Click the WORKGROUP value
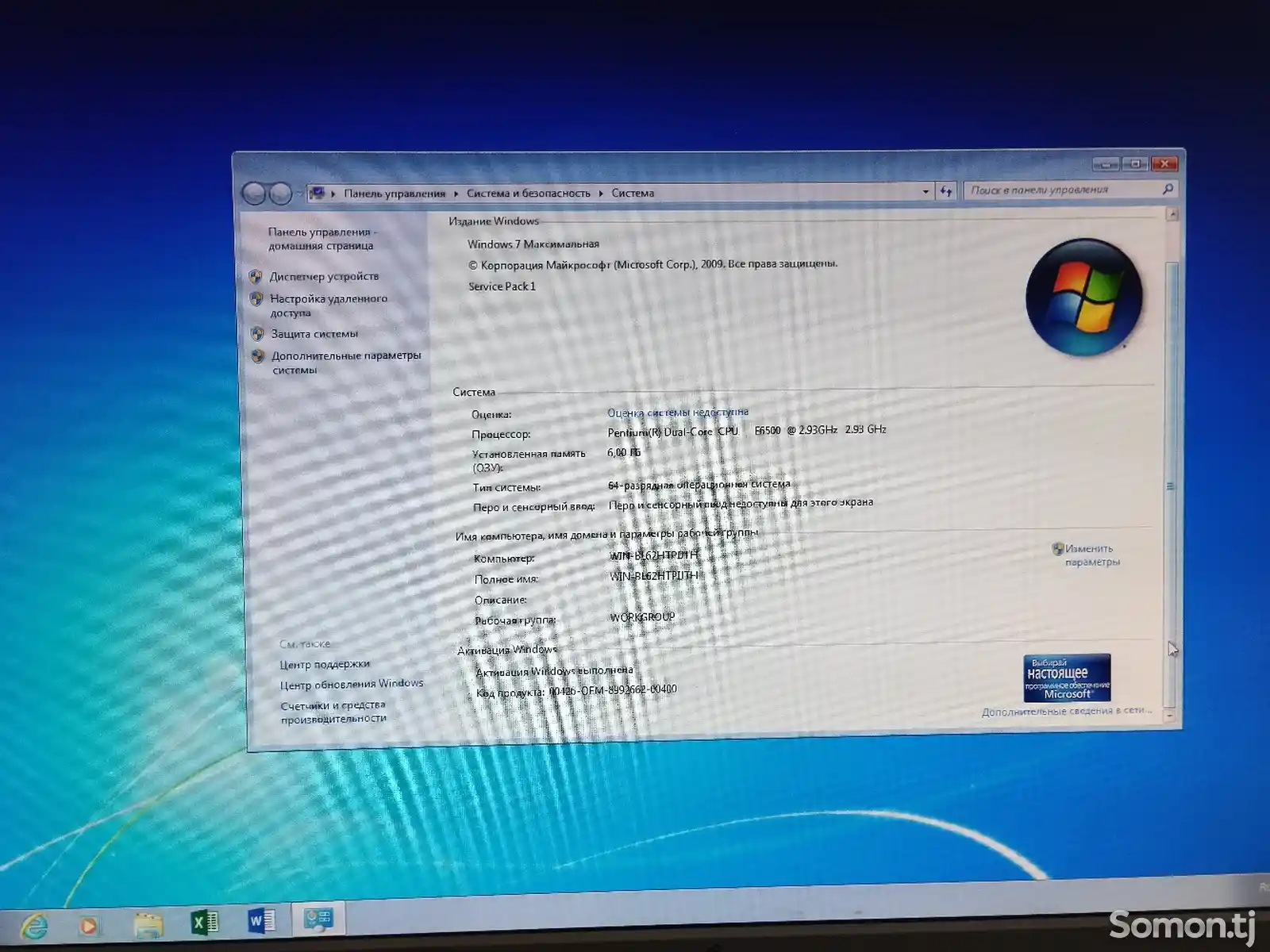Image resolution: width=1270 pixels, height=952 pixels. tap(642, 616)
